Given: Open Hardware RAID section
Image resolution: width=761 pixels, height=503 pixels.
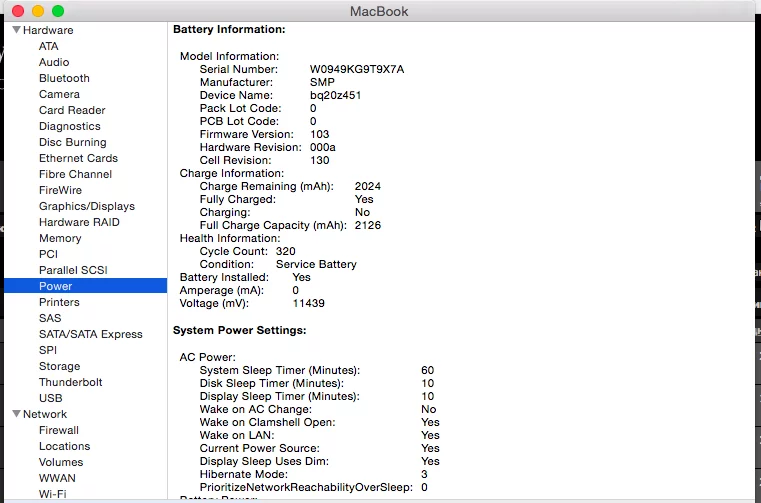Looking at the screenshot, I should 79,222.
